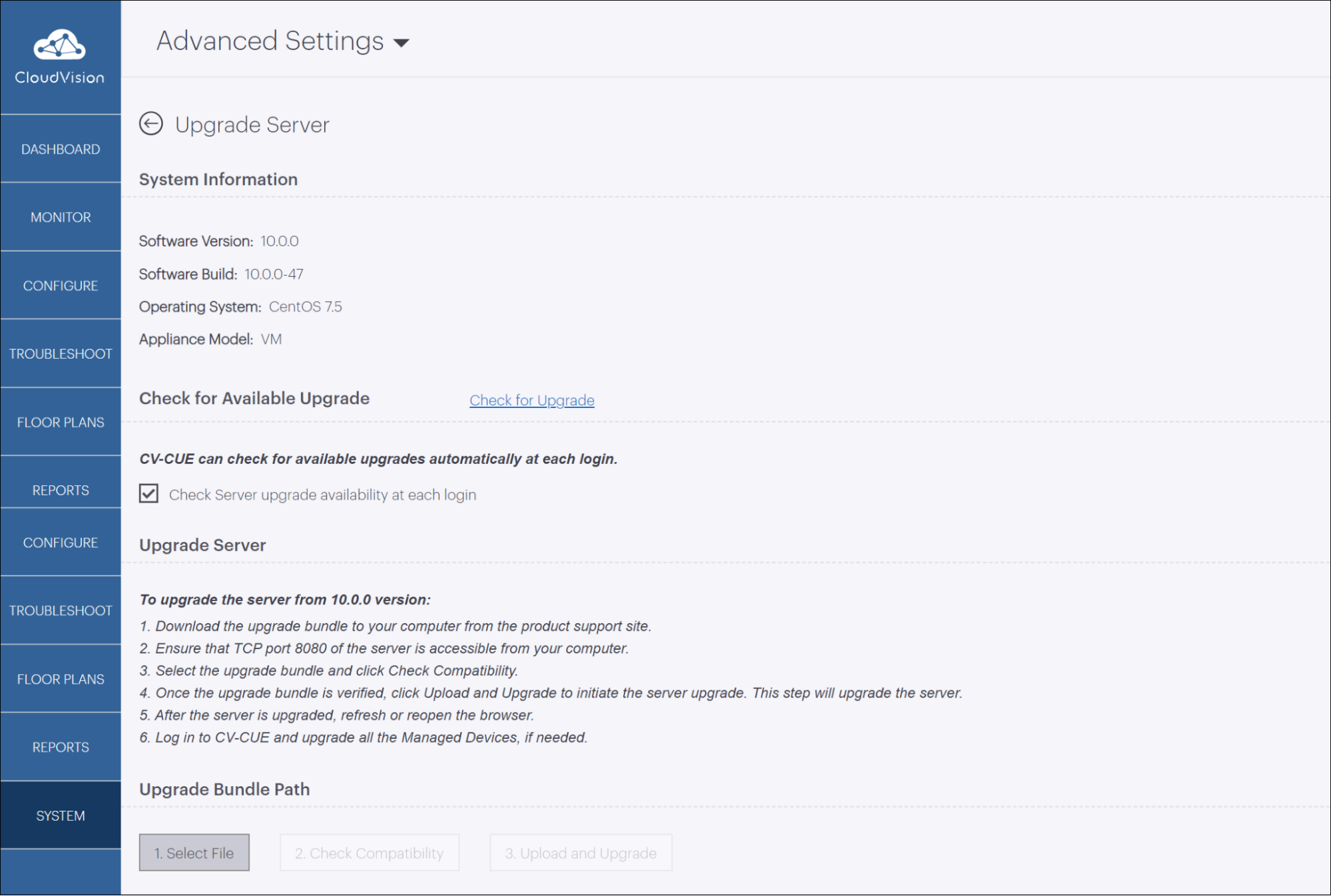Open CONFIGURE directly below the first REPORTS
Image resolution: width=1331 pixels, height=896 pixels.
click(61, 543)
